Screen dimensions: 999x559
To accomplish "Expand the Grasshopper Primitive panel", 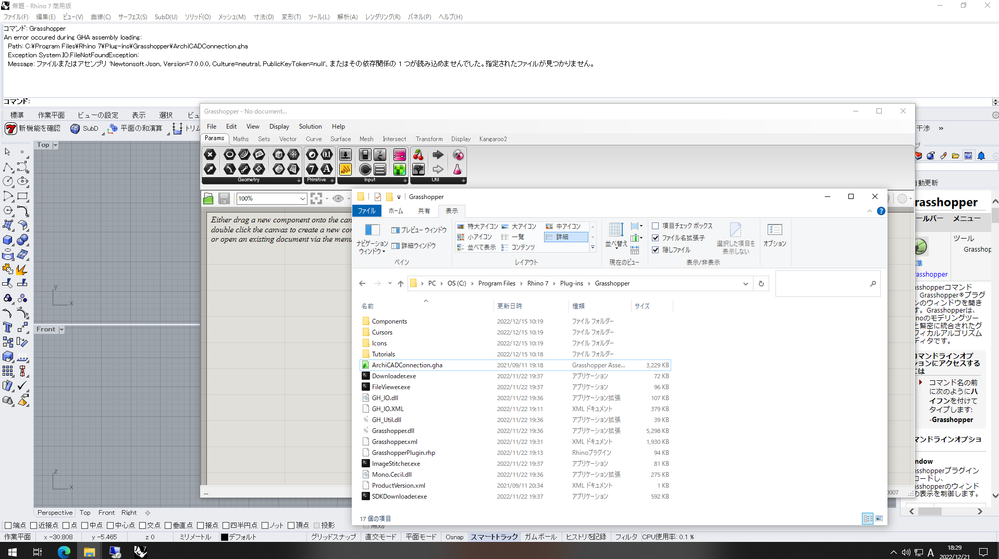I will click(x=333, y=181).
